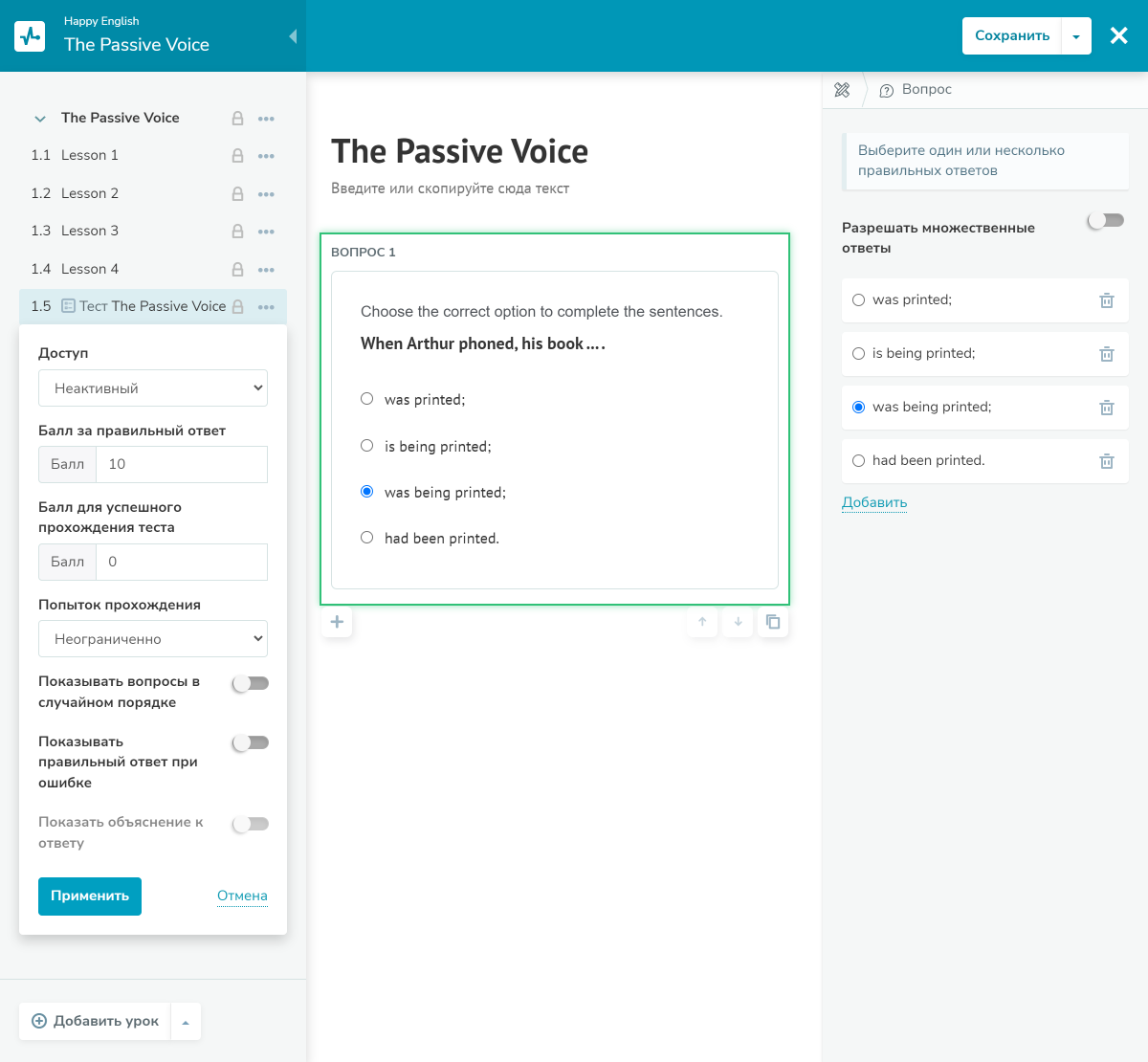Close the editor with the X icon
Viewport: 1148px width, 1062px height.
tap(1118, 35)
